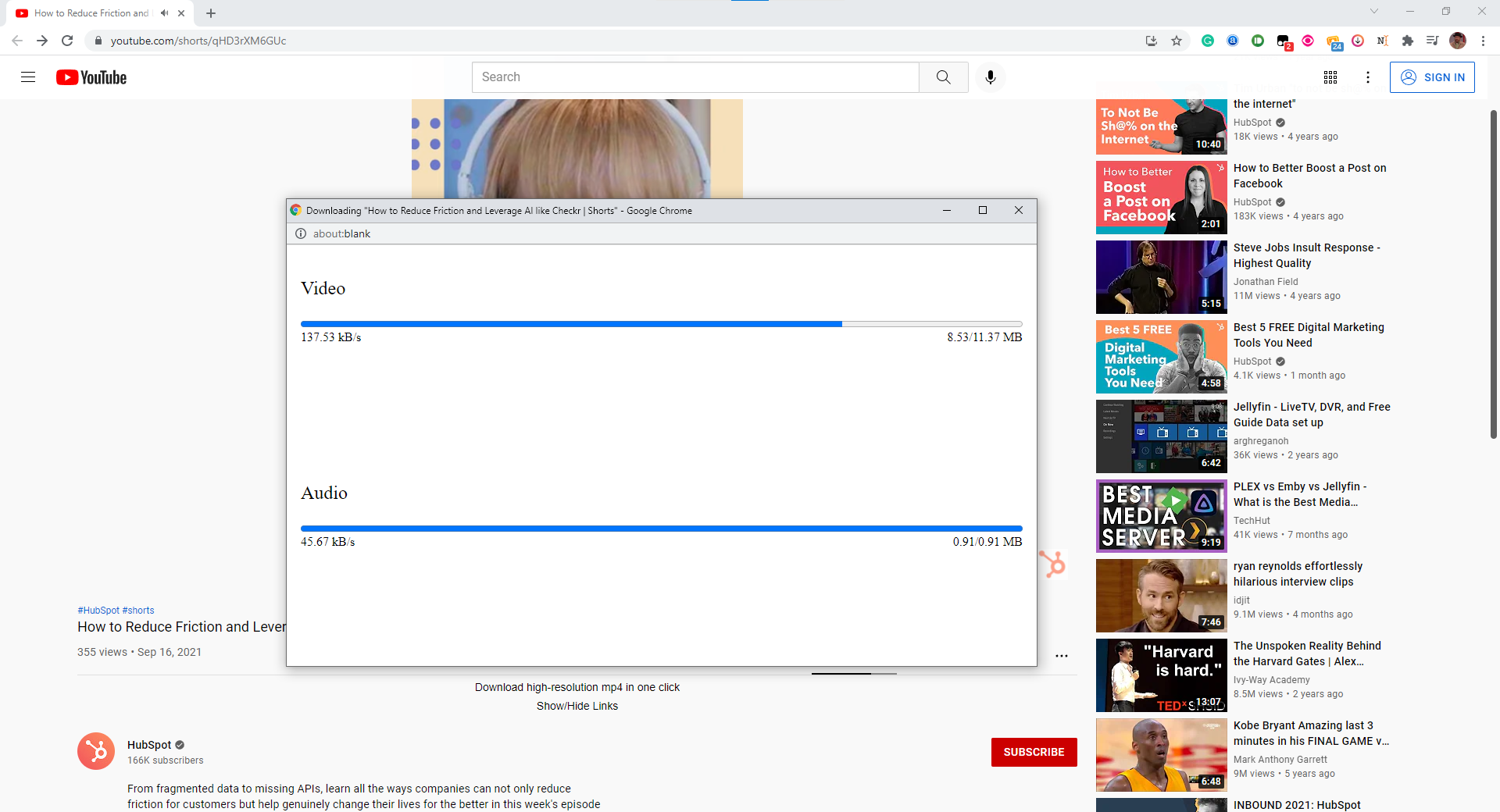Open ryan reynolds interview clips title
Viewport: 1500px width, 812px height.
click(x=1298, y=574)
